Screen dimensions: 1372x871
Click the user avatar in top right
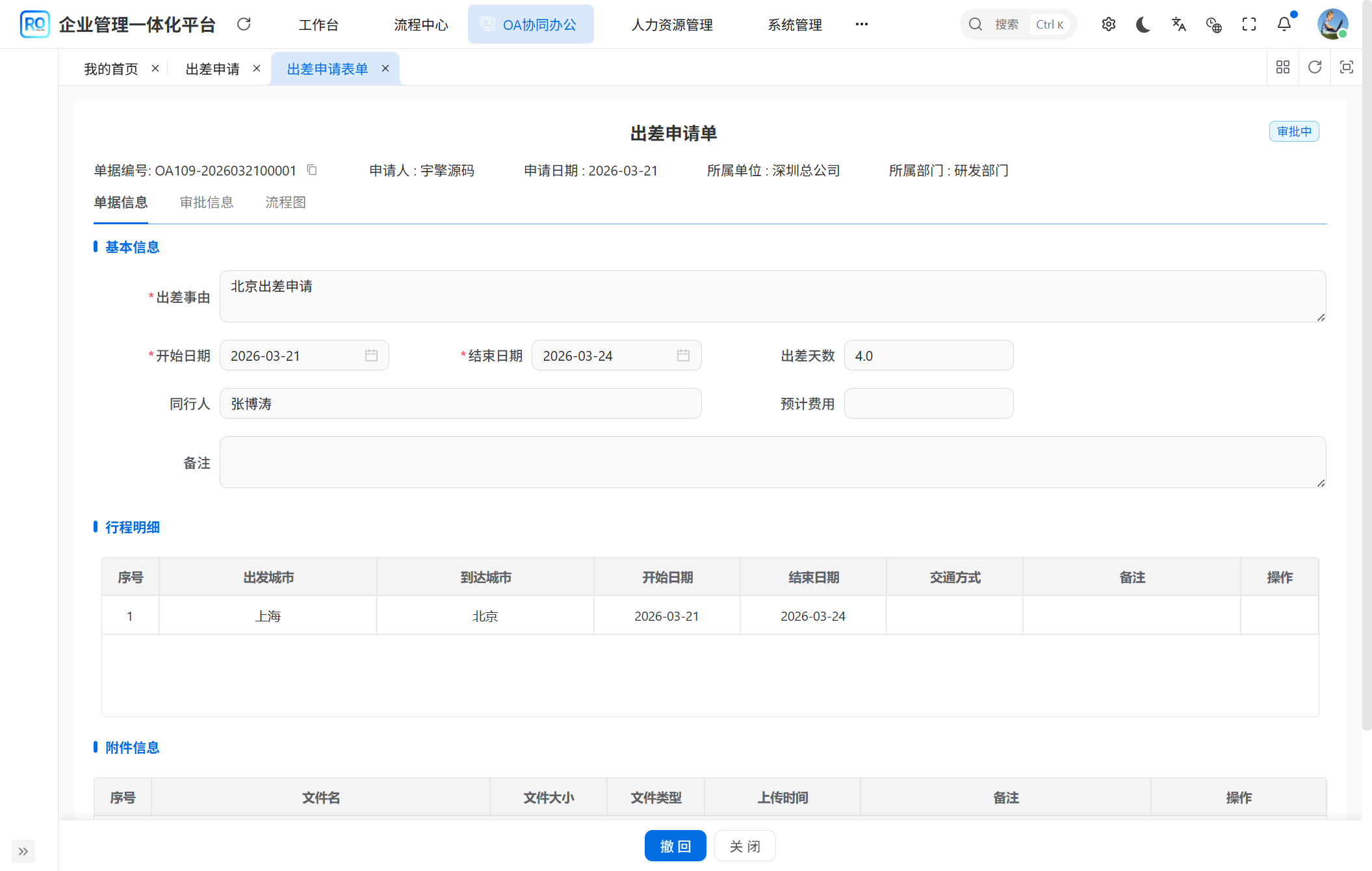point(1333,24)
